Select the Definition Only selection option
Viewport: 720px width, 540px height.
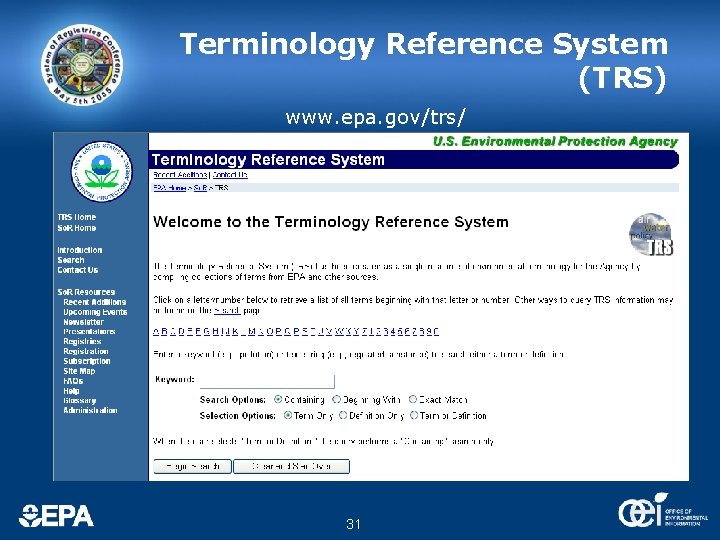tap(343, 416)
